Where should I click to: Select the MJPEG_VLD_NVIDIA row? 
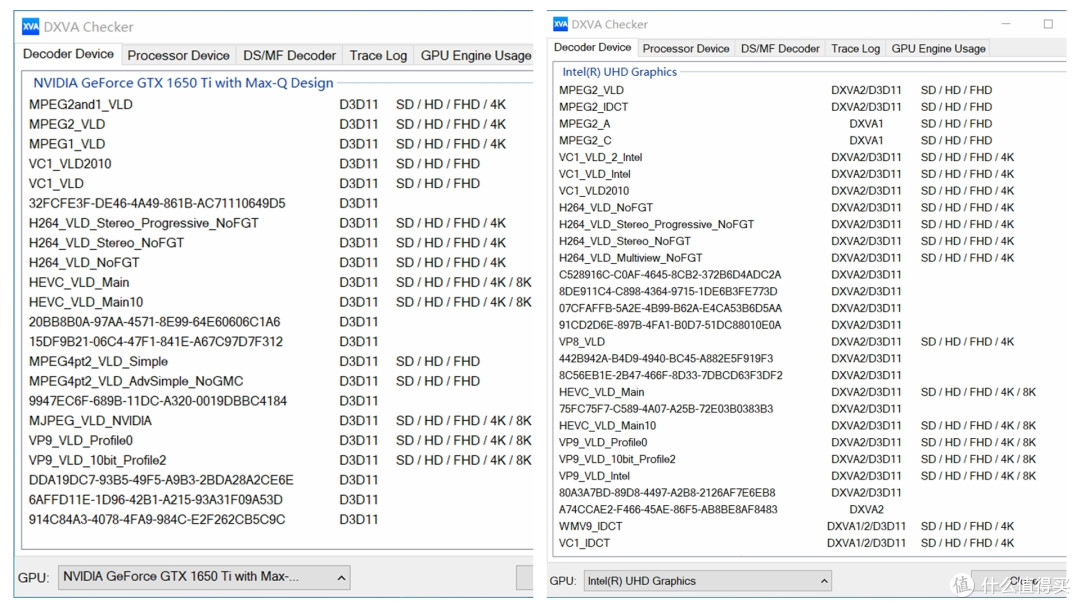click(280, 421)
